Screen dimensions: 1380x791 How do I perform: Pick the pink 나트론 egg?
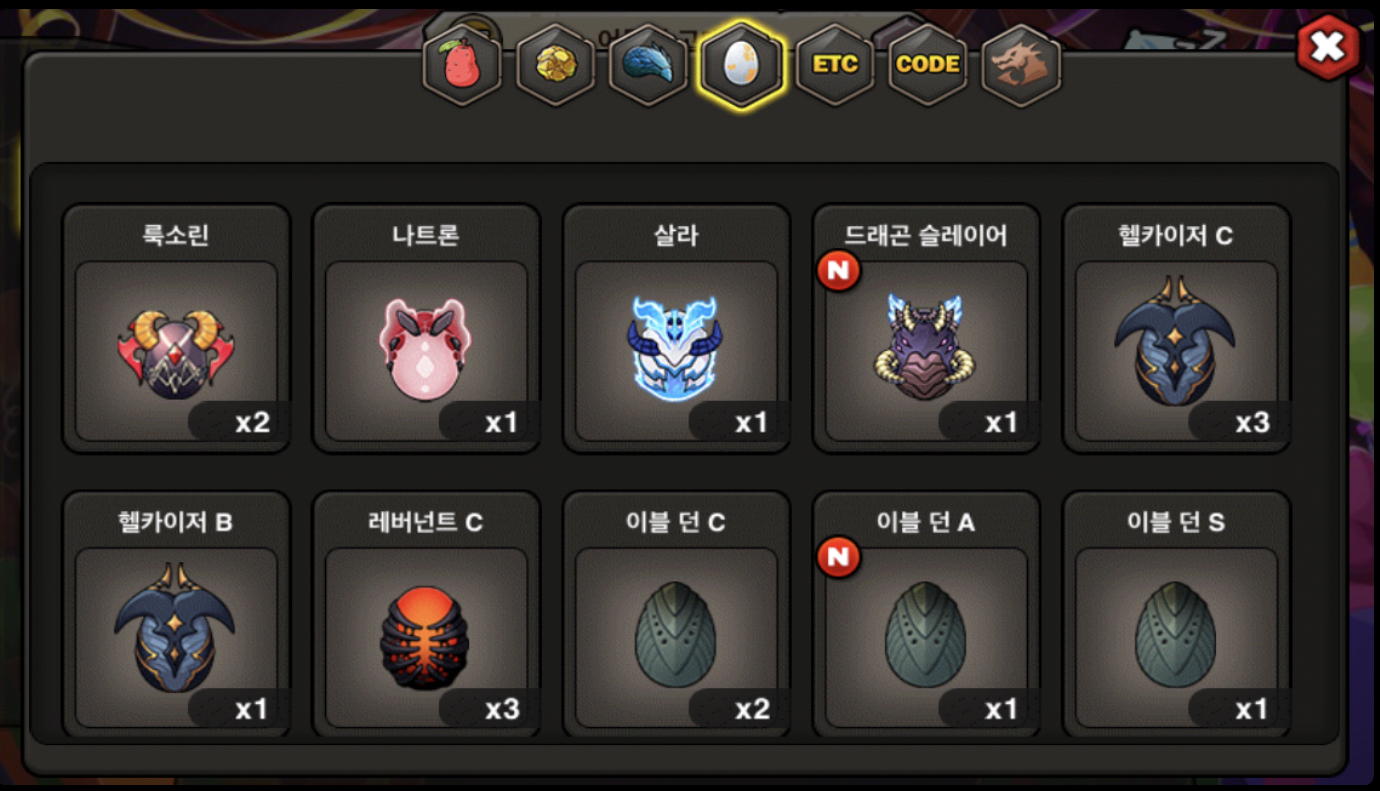click(x=427, y=329)
